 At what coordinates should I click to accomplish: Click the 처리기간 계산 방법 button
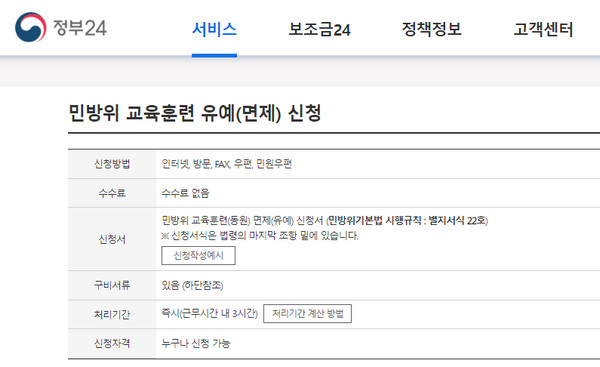308,314
